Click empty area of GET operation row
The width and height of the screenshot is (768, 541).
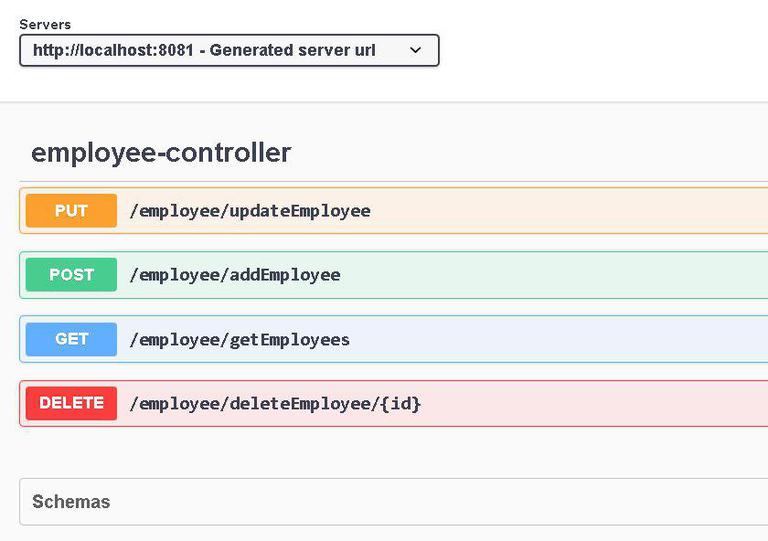(580, 339)
